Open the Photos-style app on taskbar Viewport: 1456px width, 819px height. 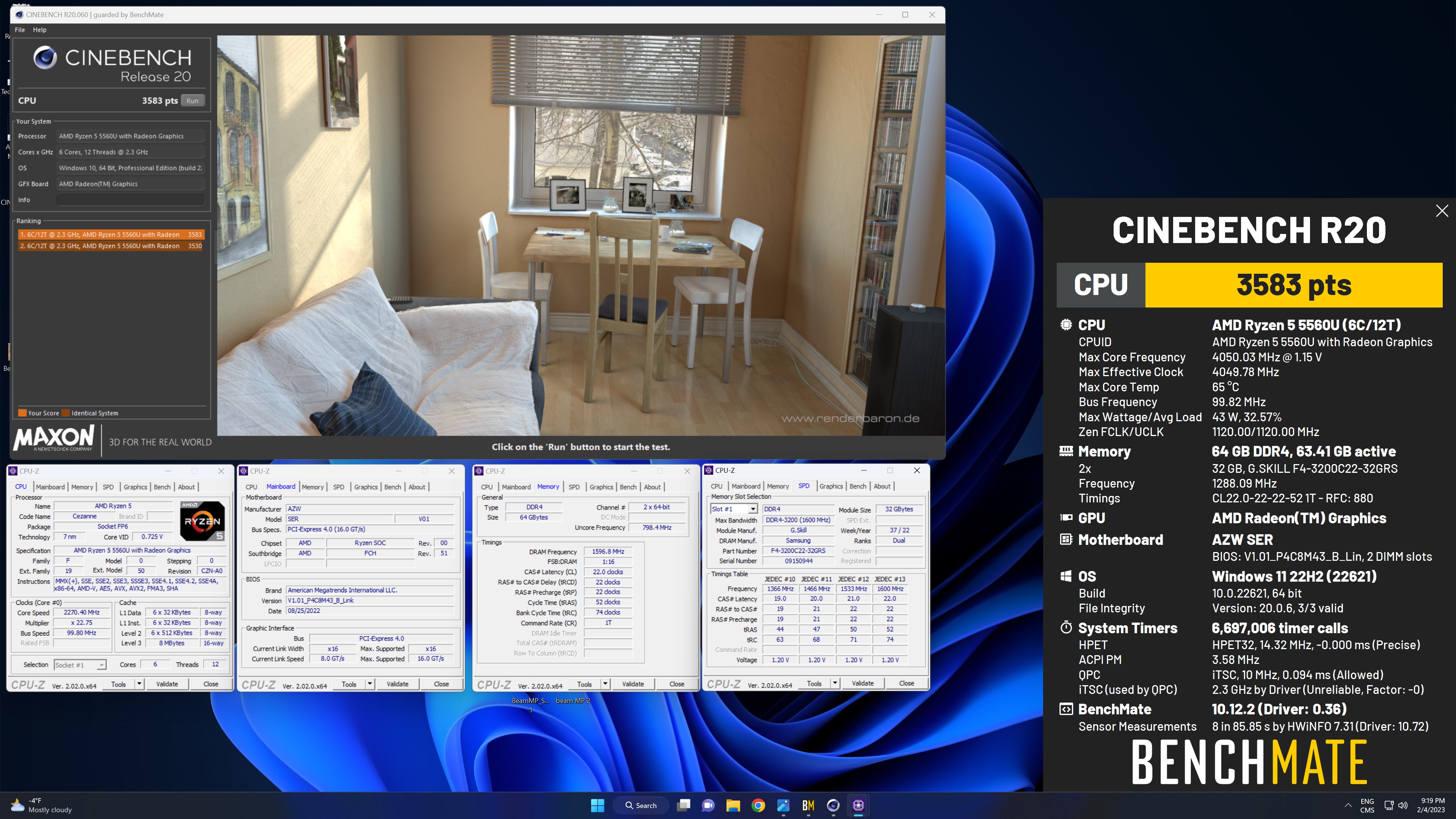point(783,805)
